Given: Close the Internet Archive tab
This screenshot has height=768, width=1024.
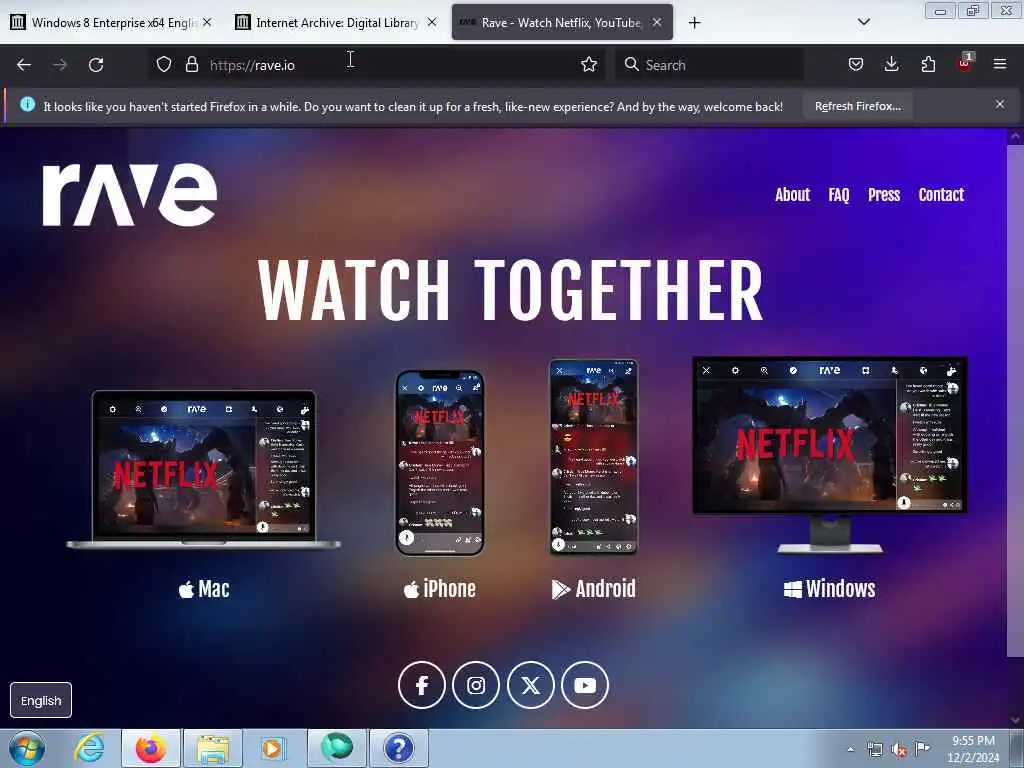Looking at the screenshot, I should pyautogui.click(x=432, y=22).
